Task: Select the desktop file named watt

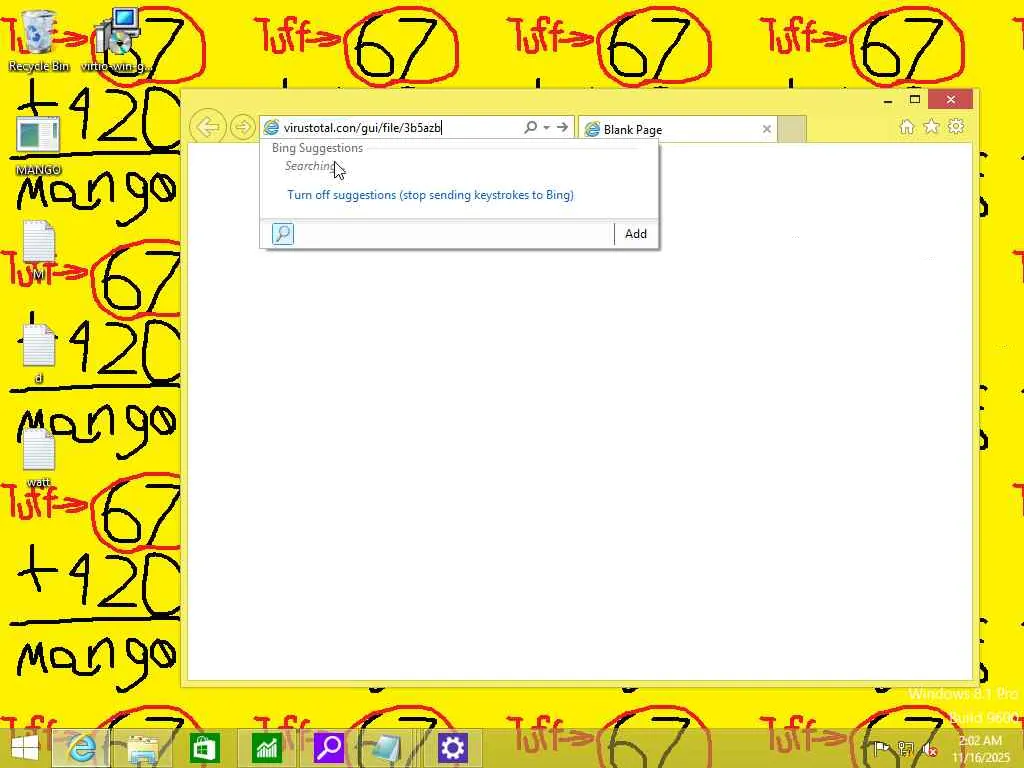Action: tap(39, 458)
